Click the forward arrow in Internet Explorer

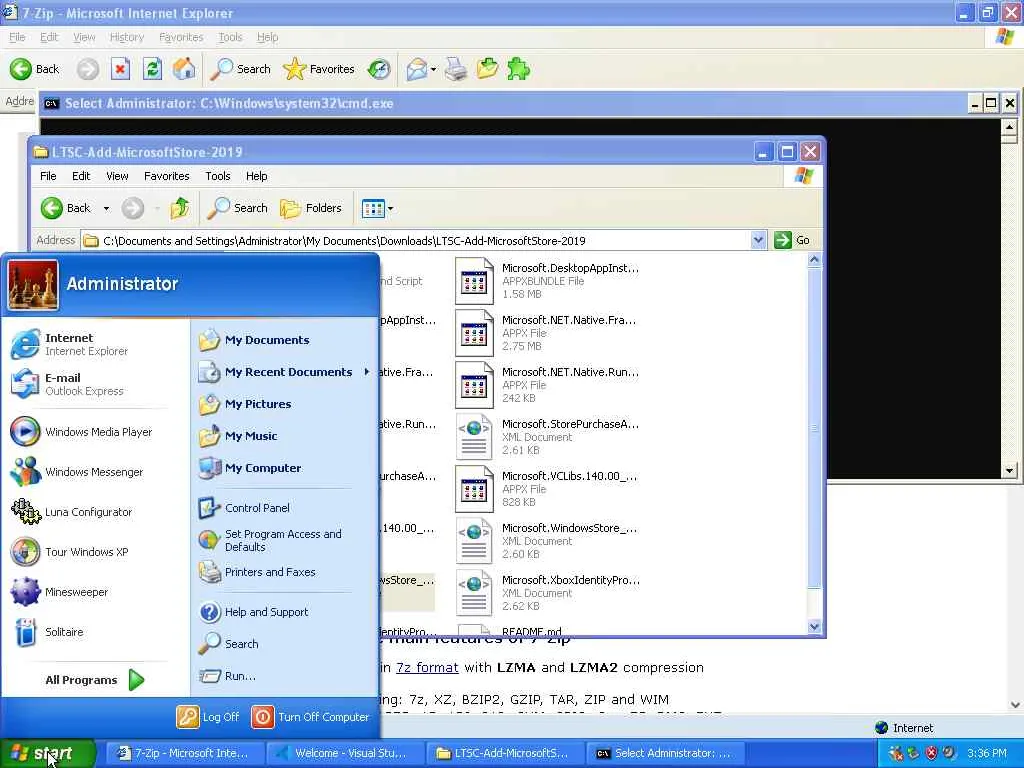[x=88, y=69]
